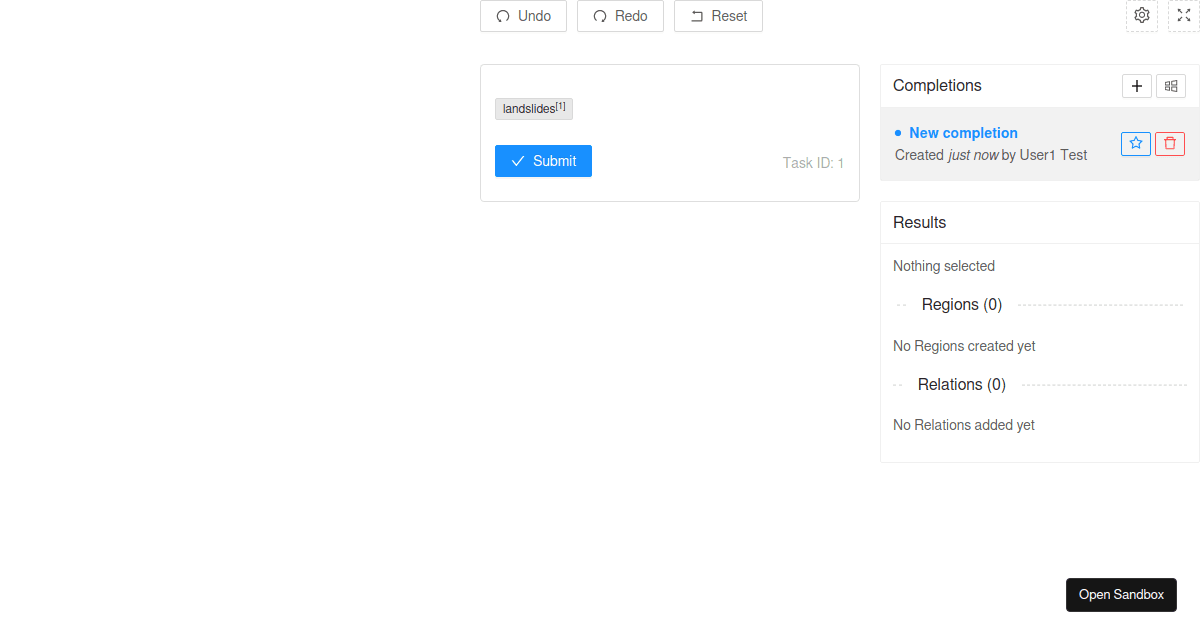1200x630 pixels.
Task: Click the Completions panel header
Action: pyautogui.click(x=937, y=85)
